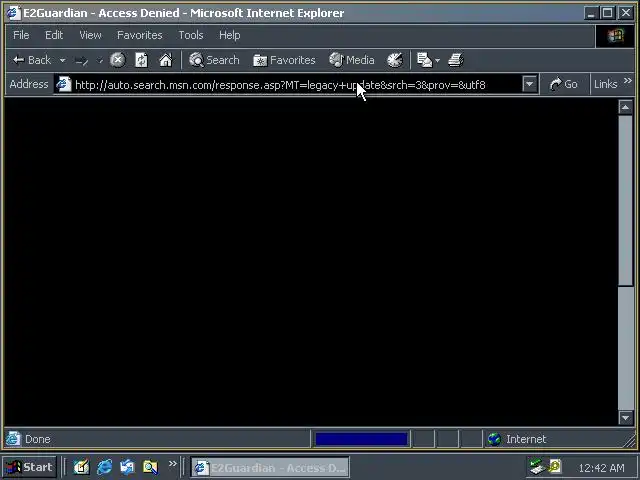640x480 pixels.
Task: Go back with the Back button
Action: click(x=32, y=60)
